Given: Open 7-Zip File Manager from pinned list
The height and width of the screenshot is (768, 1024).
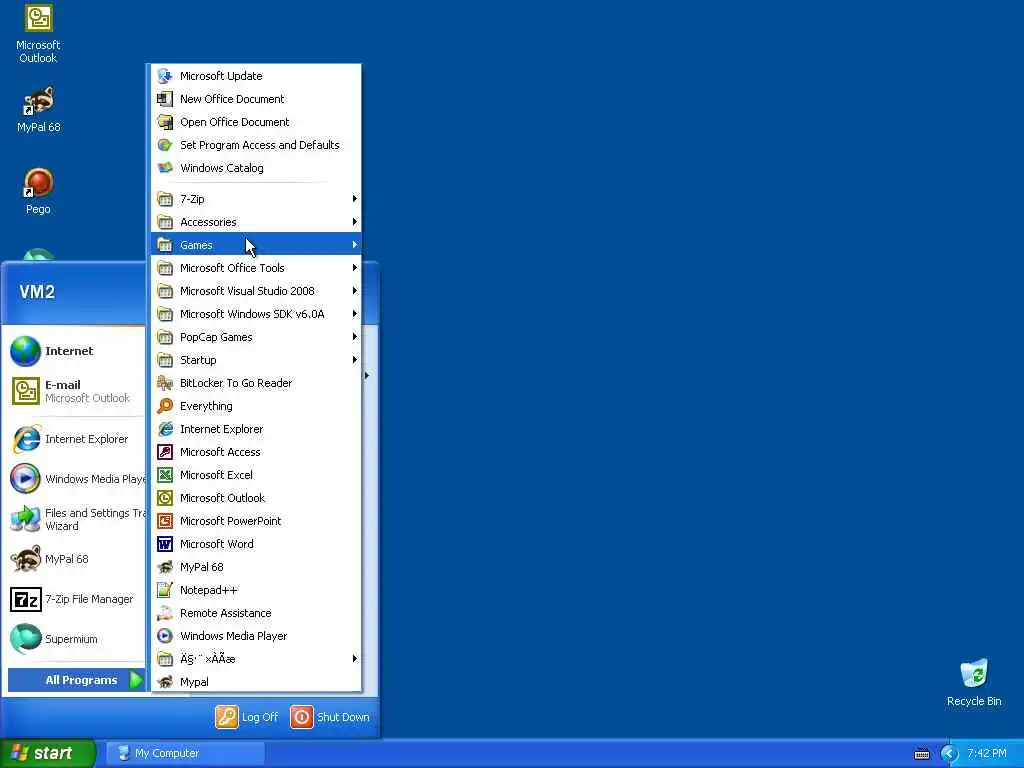Looking at the screenshot, I should tap(76, 599).
